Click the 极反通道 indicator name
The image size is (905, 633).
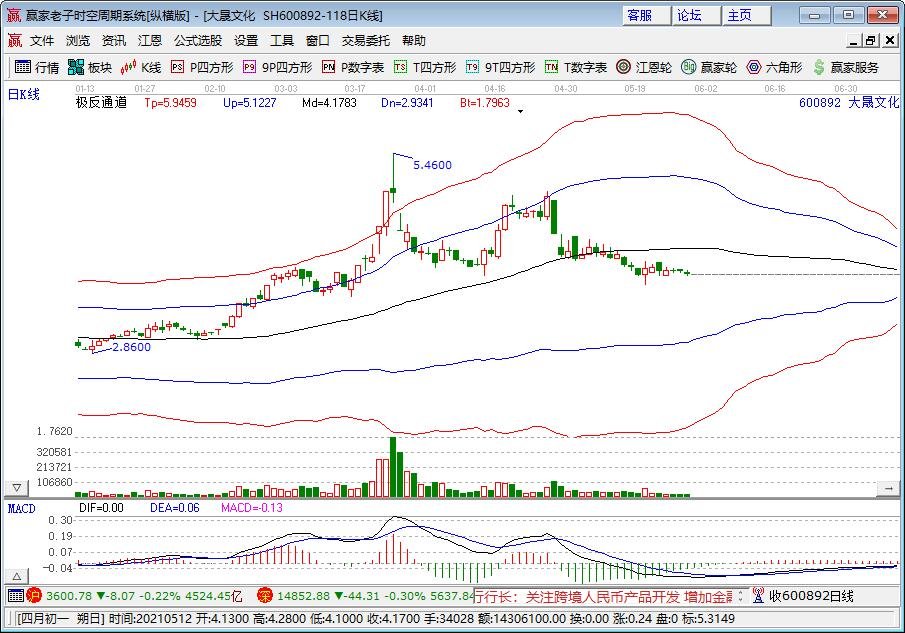pos(101,103)
